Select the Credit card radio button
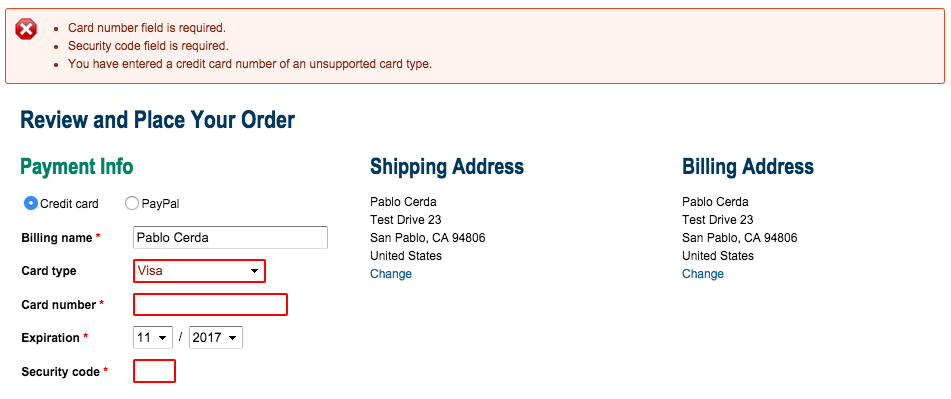 click(x=31, y=204)
